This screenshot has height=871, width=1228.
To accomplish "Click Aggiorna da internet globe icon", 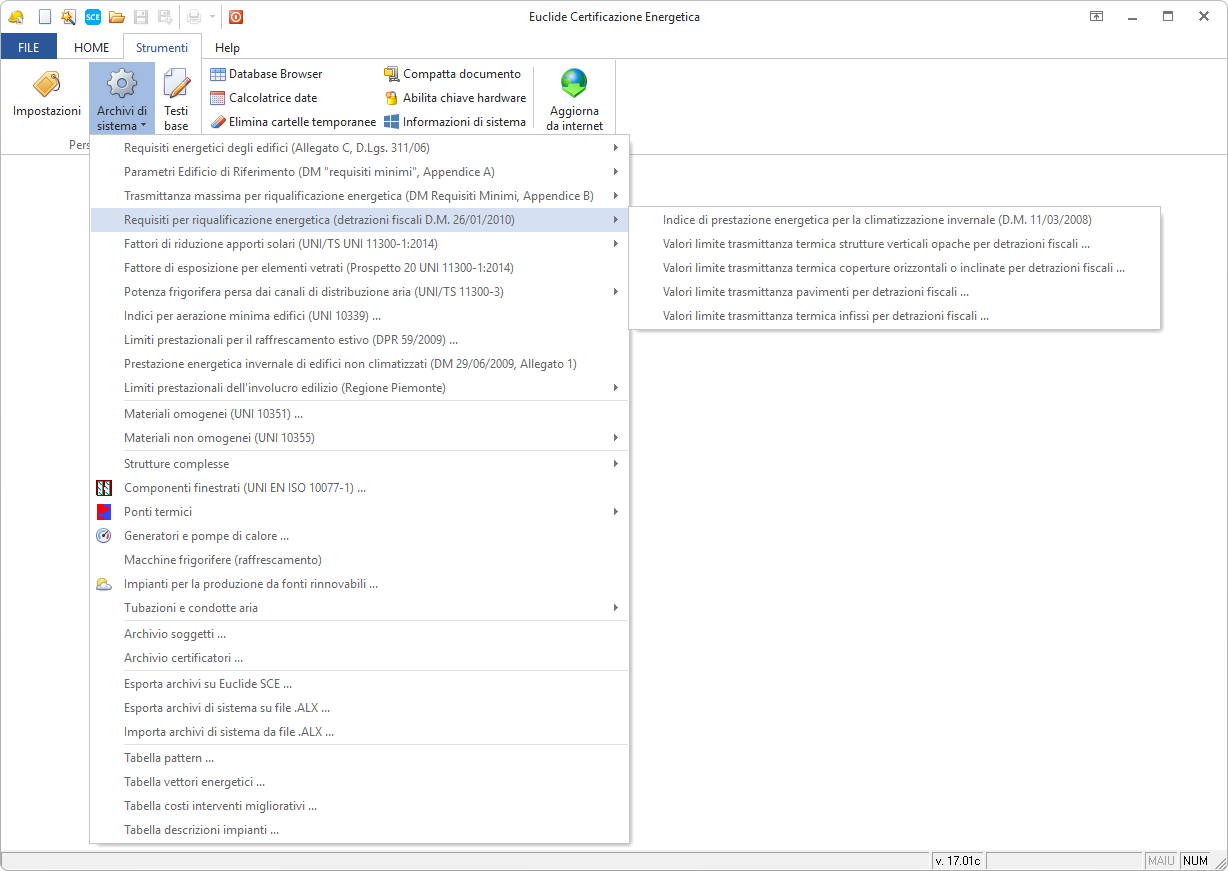I will pyautogui.click(x=574, y=84).
